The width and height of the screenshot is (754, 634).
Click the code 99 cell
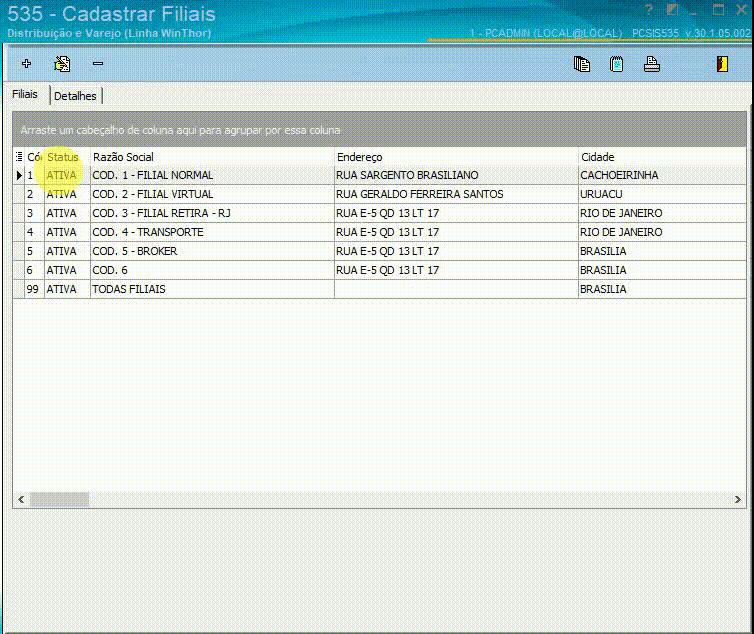[34, 289]
